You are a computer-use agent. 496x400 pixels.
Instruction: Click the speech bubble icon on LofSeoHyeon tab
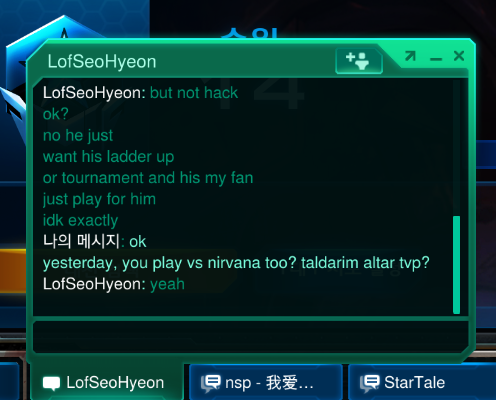(51, 383)
